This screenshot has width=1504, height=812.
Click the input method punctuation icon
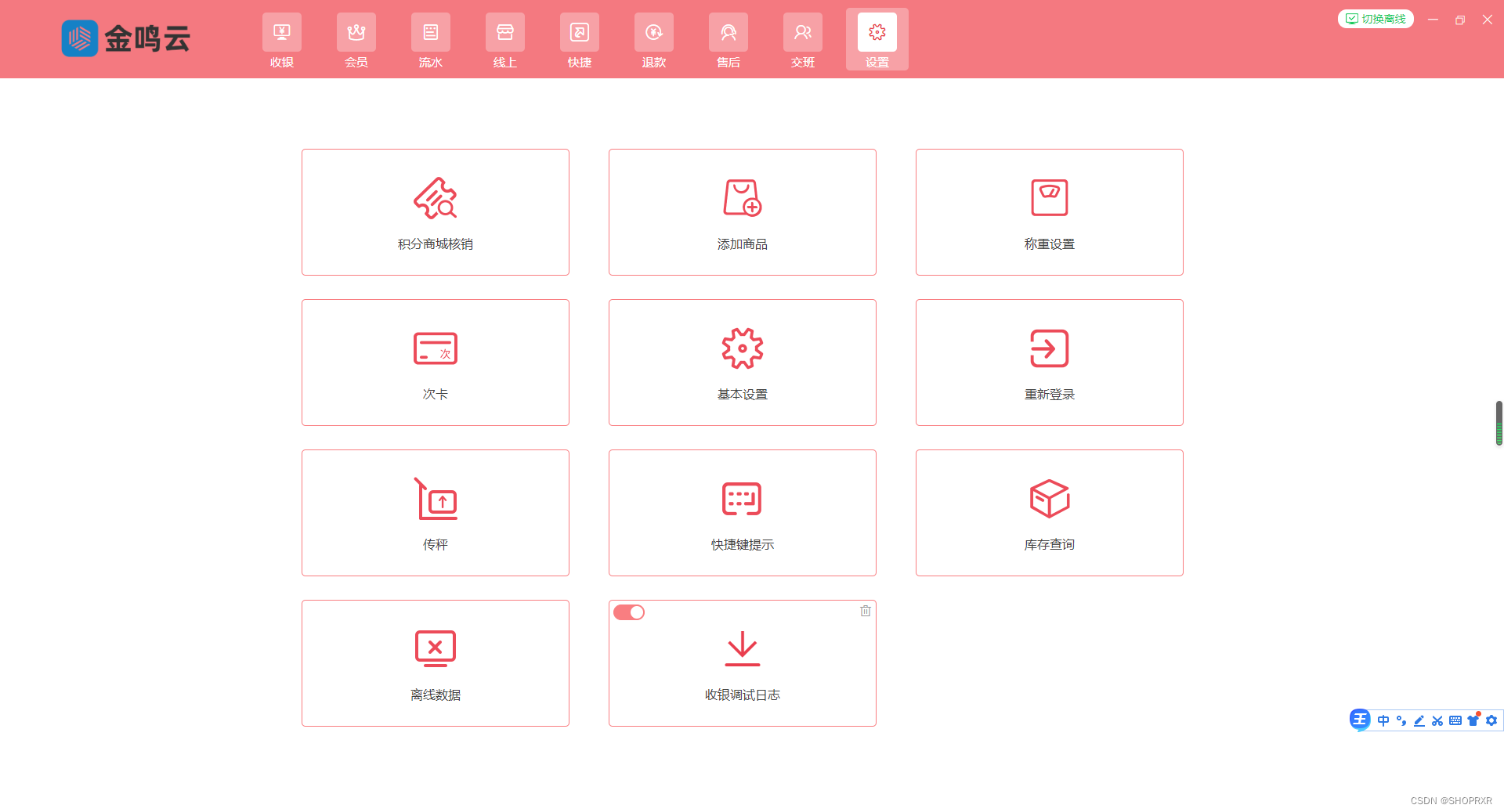(x=1401, y=720)
